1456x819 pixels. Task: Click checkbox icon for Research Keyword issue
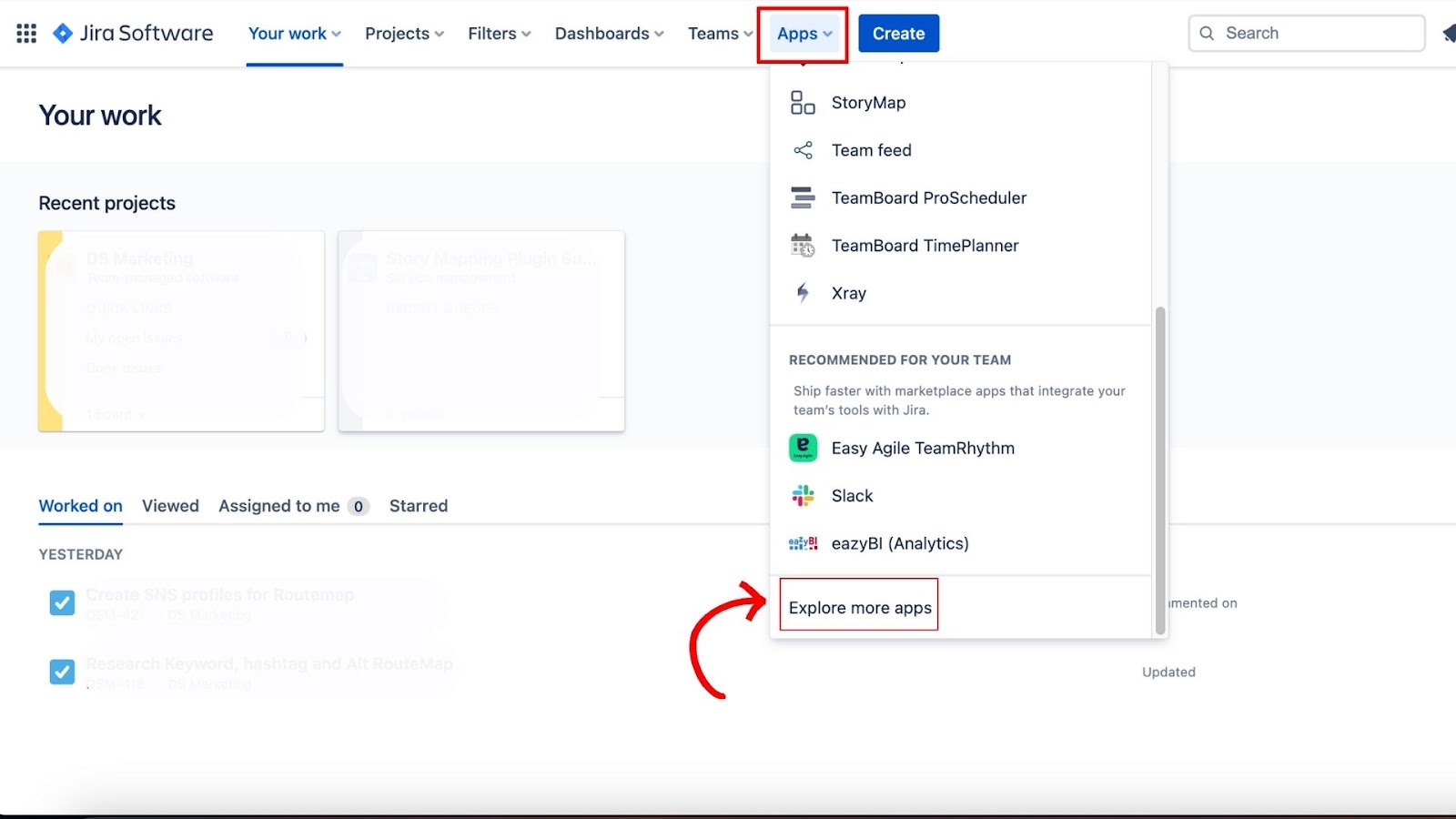pos(62,672)
